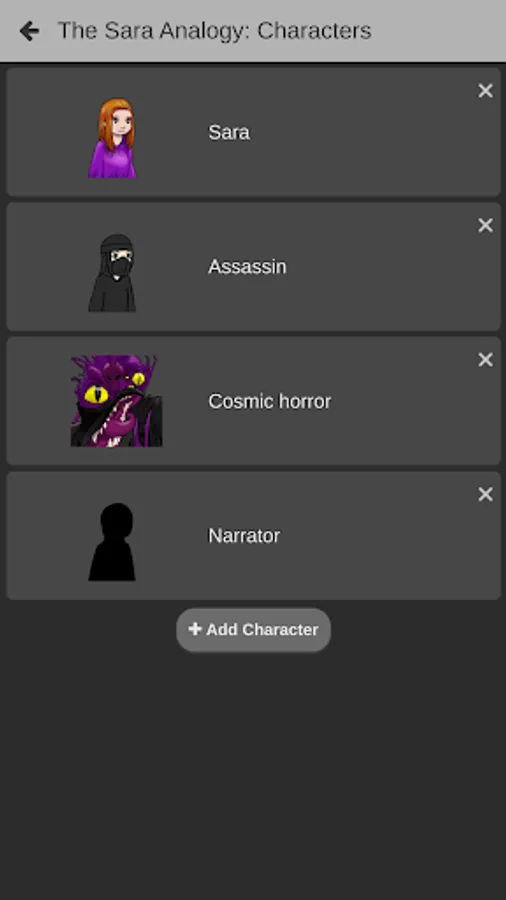Go back using the header arrow
Screen dimensions: 506x900
pos(29,31)
